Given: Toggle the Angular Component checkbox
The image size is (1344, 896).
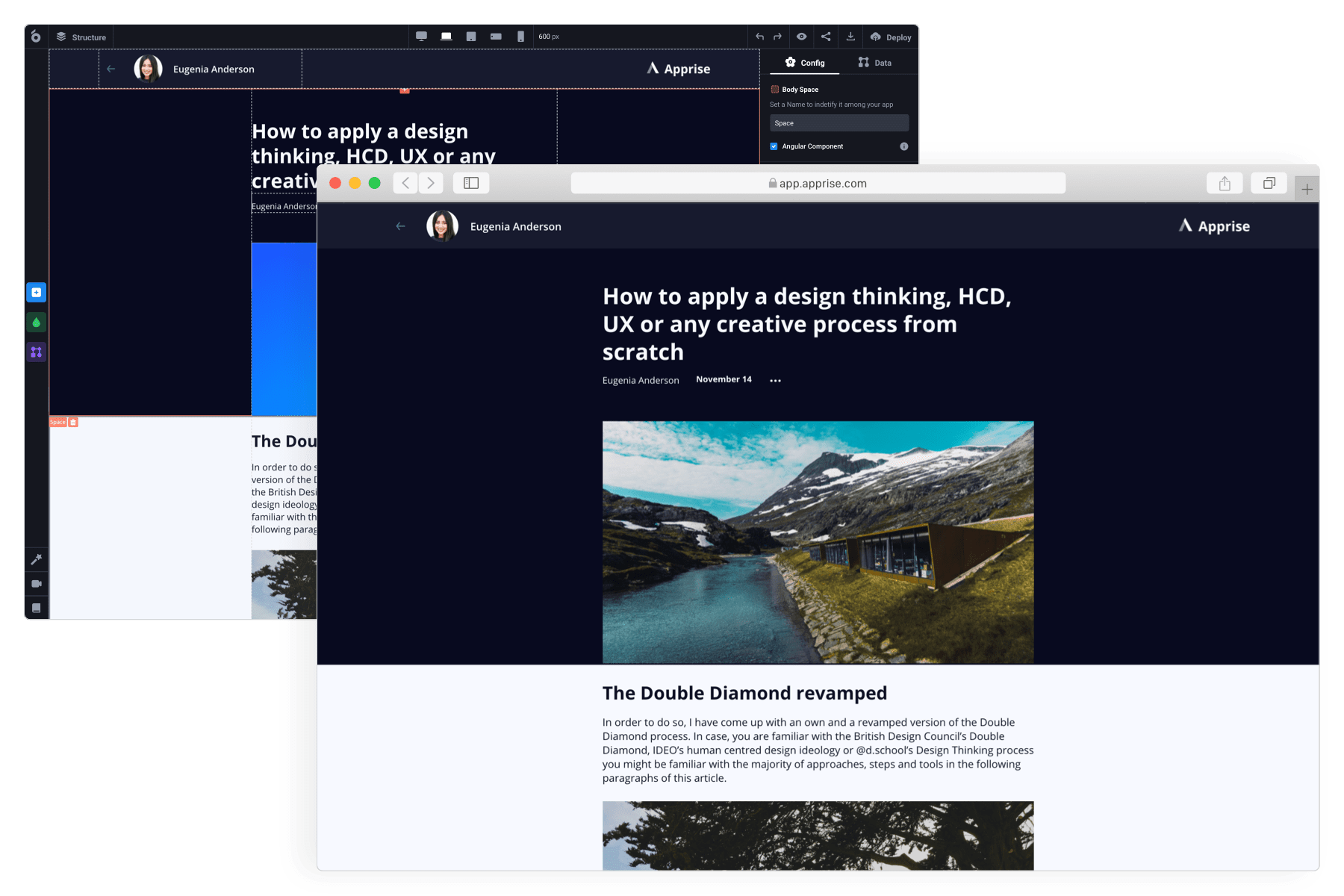Looking at the screenshot, I should point(774,146).
